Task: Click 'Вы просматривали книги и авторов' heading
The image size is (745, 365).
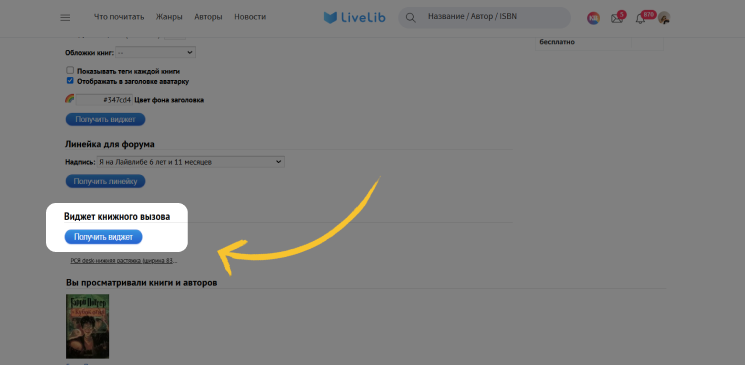Action: (142, 283)
